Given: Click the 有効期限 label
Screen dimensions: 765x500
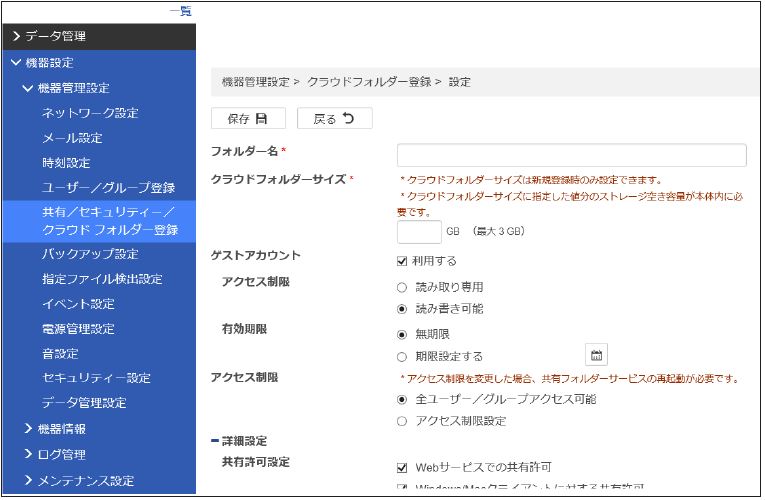Looking at the screenshot, I should (x=244, y=329).
